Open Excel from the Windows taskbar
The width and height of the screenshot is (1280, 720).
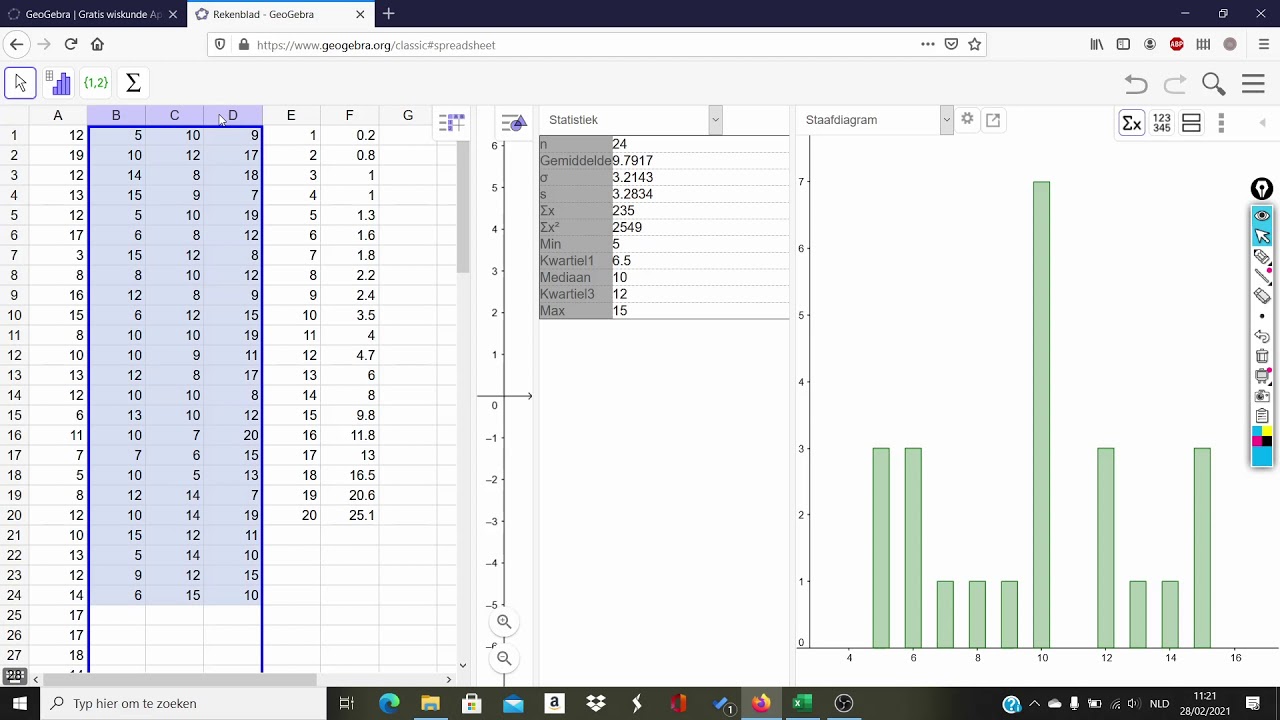tap(802, 703)
